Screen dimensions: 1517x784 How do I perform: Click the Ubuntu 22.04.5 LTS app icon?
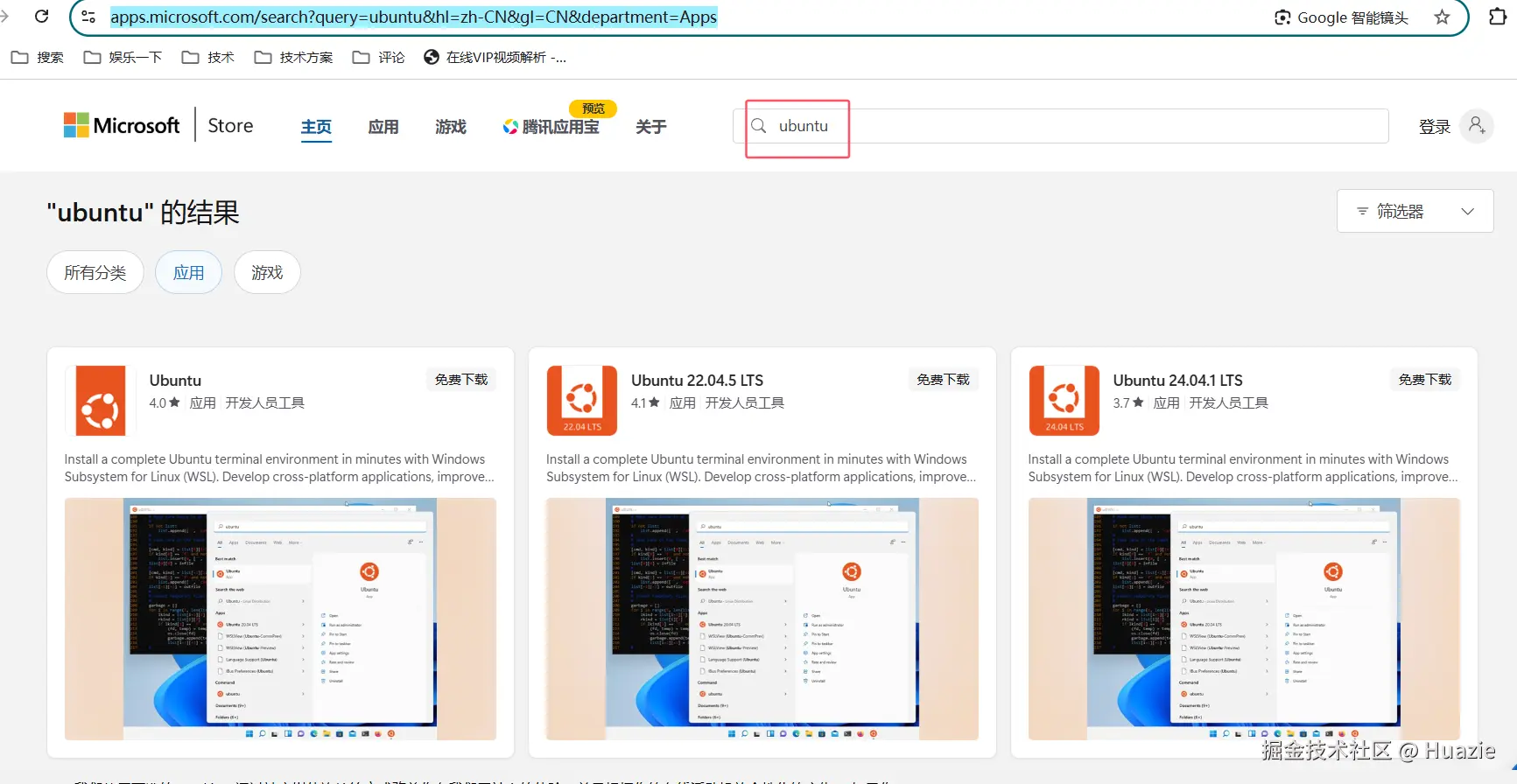[x=582, y=401]
